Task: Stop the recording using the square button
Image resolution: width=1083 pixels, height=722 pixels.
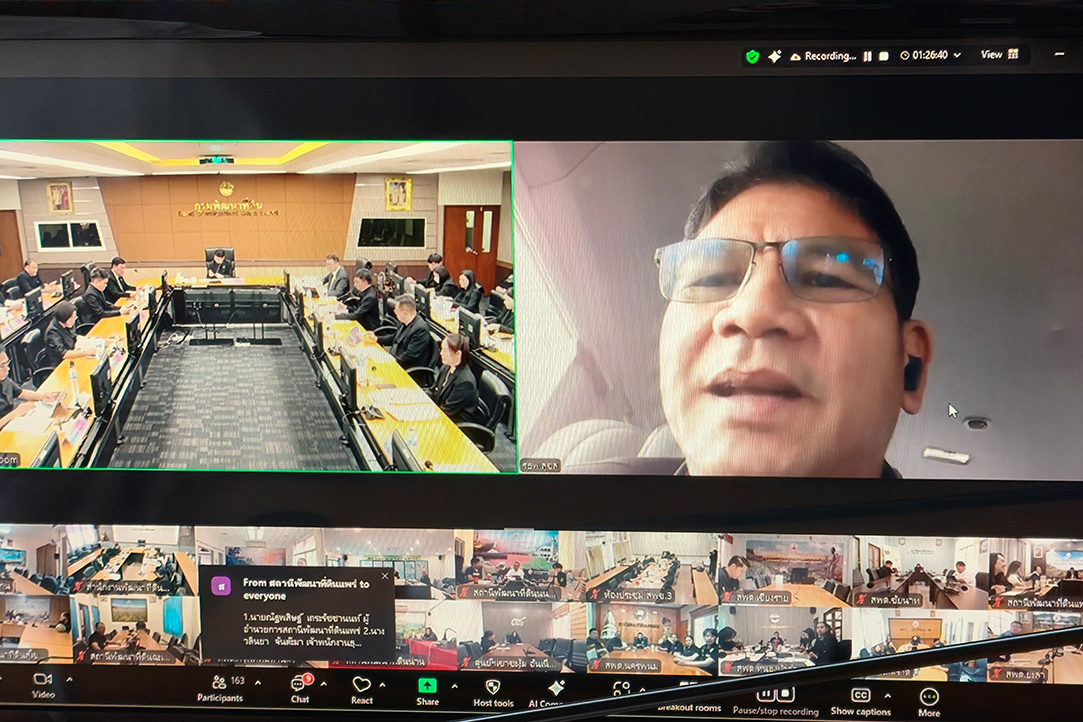Action: (x=883, y=56)
